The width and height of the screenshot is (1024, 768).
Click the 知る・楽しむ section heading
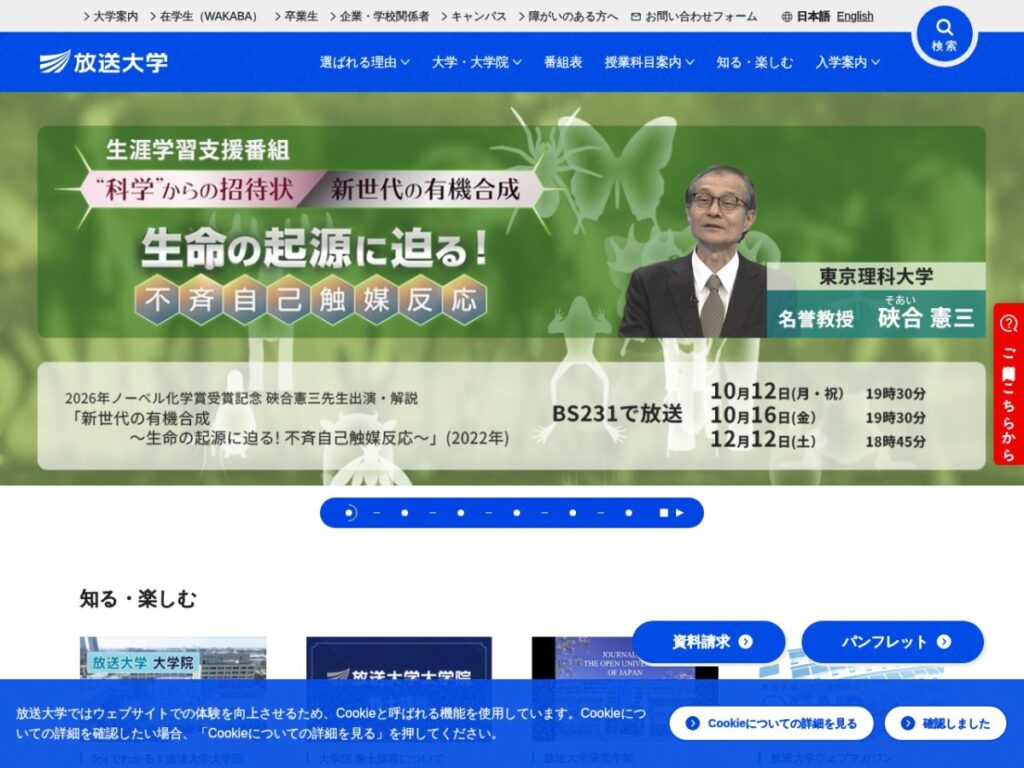point(138,599)
